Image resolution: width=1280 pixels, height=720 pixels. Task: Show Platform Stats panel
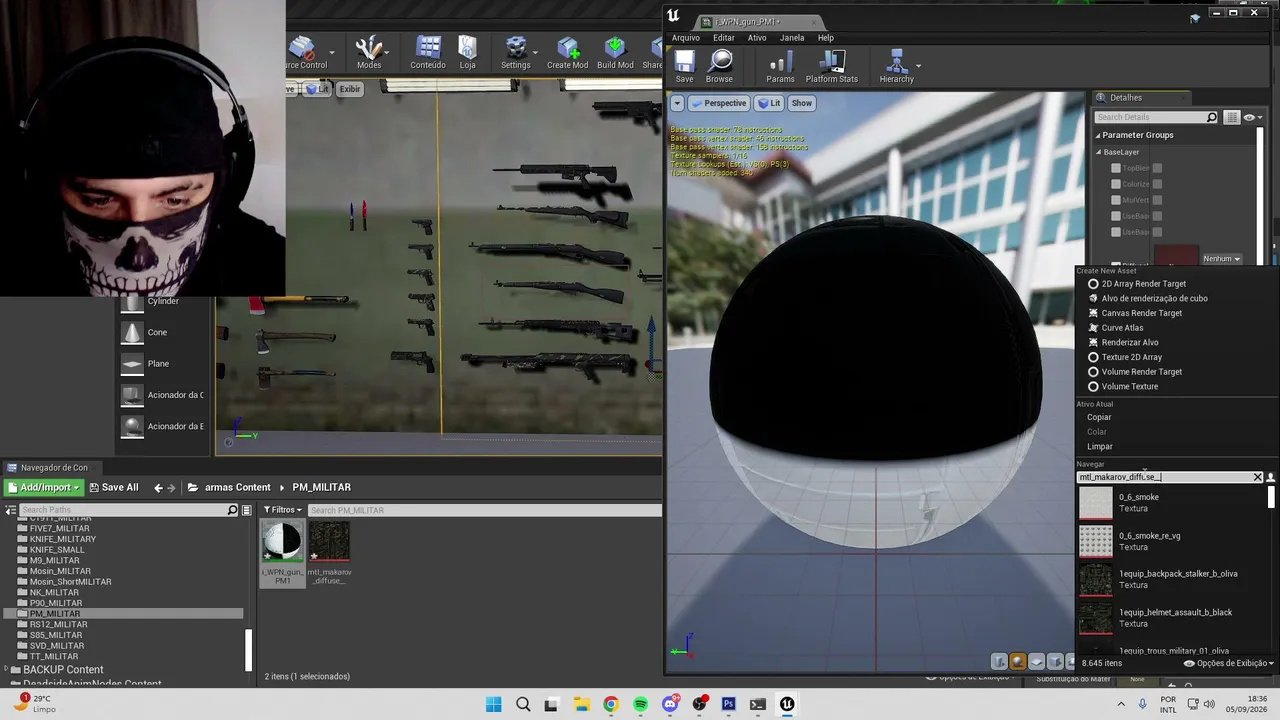point(832,66)
